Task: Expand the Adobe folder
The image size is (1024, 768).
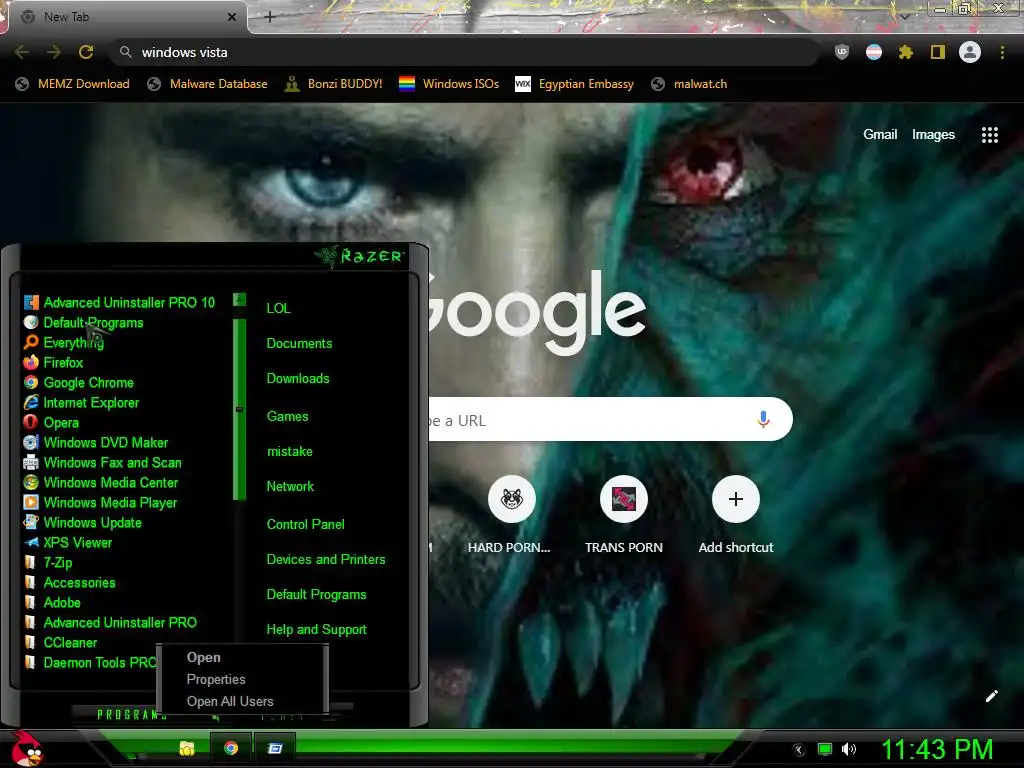Action: 52,603
